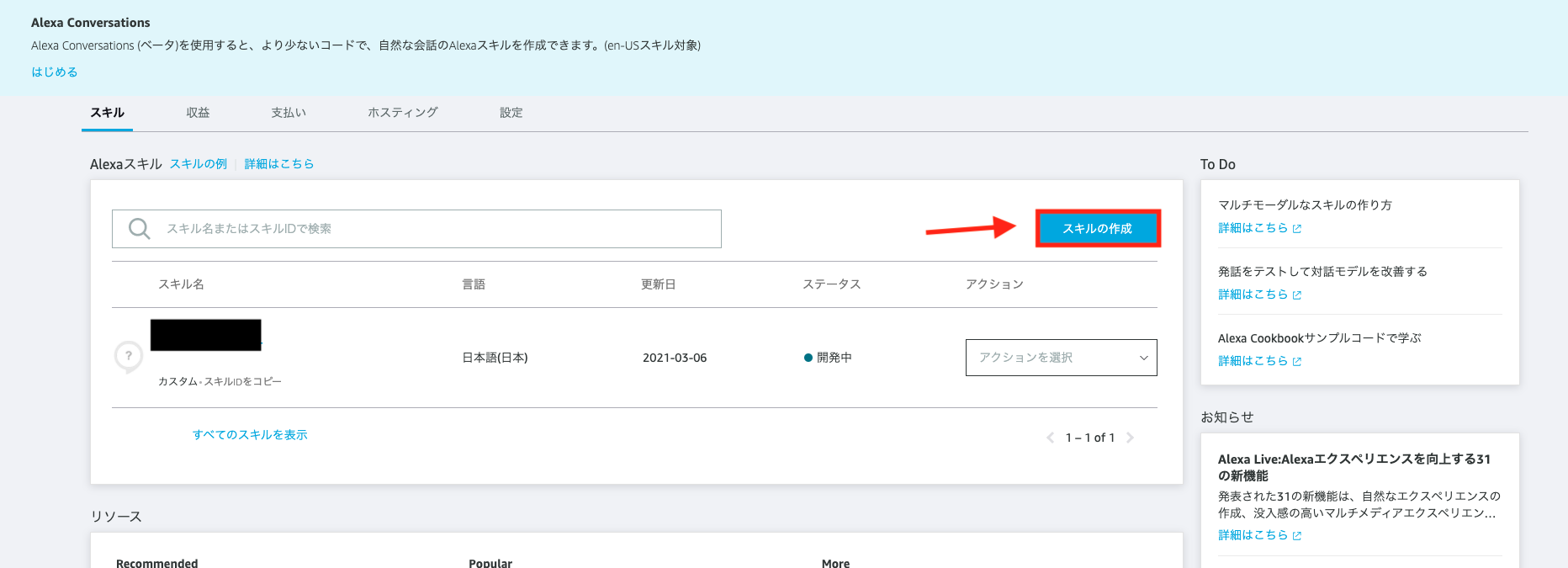Screen dimensions: 1568x568
Task: Open external-link icon under Alexa Live announcement
Action: [1296, 536]
